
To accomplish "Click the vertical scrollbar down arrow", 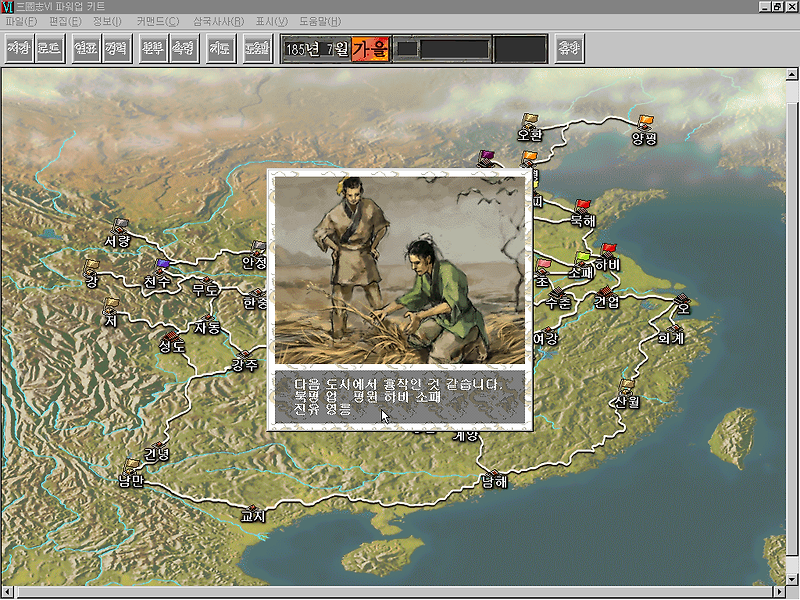I will pos(791,580).
